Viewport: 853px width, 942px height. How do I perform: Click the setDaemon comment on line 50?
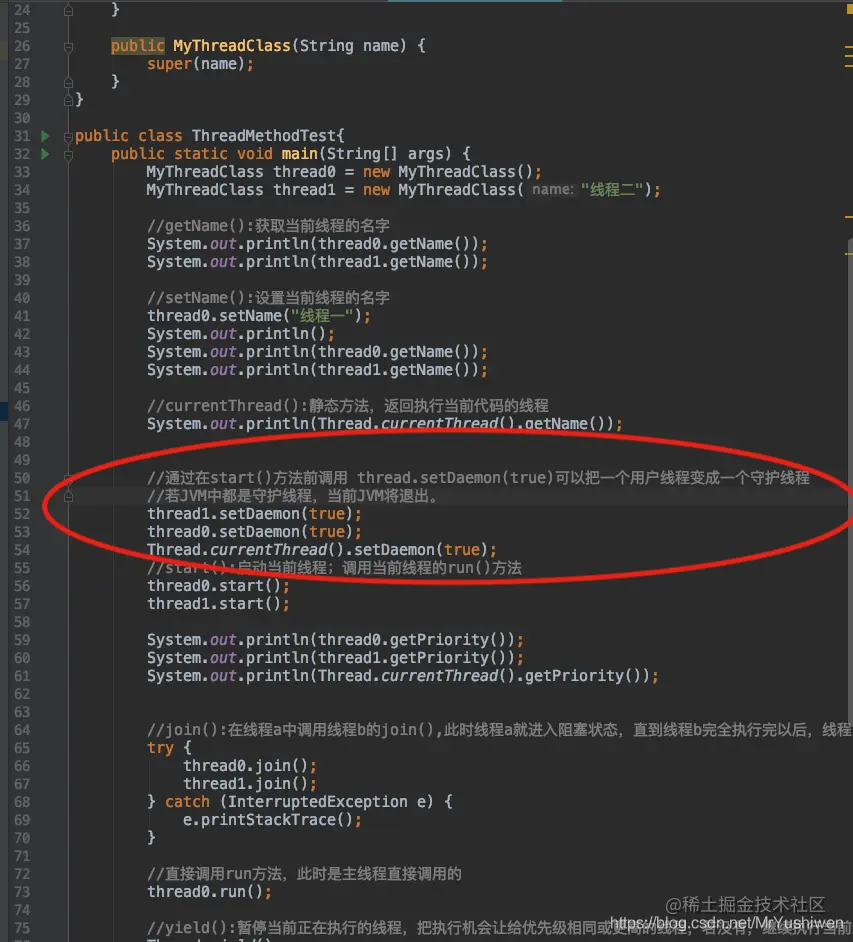(x=478, y=478)
